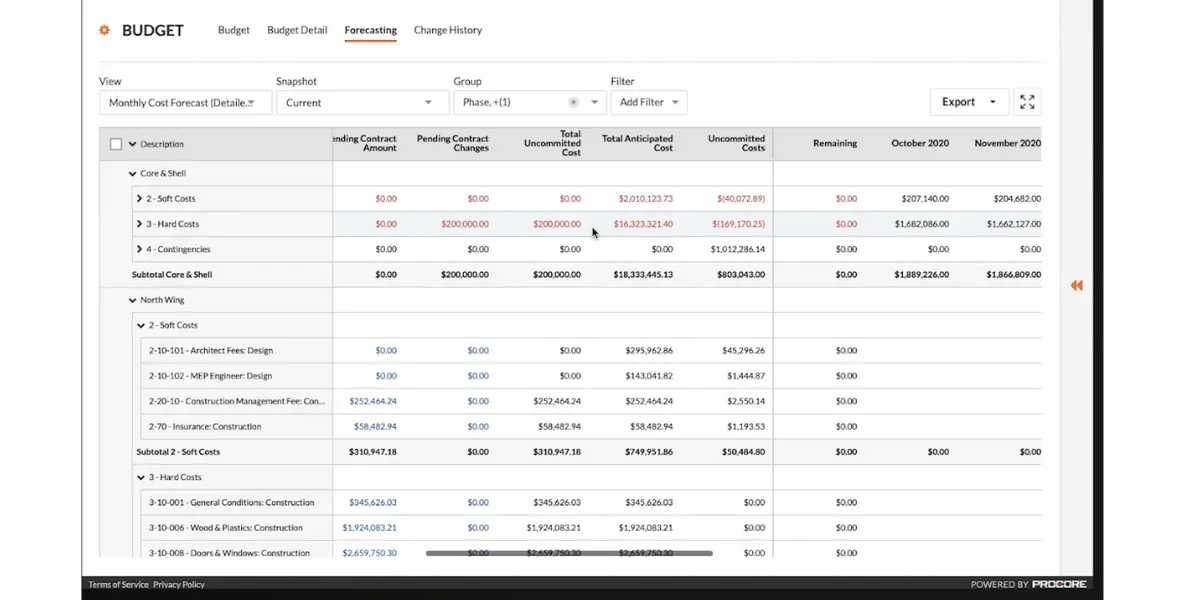Screen dimensions: 1200x600
Task: Open the Group dropdown arrow
Action: (x=595, y=102)
